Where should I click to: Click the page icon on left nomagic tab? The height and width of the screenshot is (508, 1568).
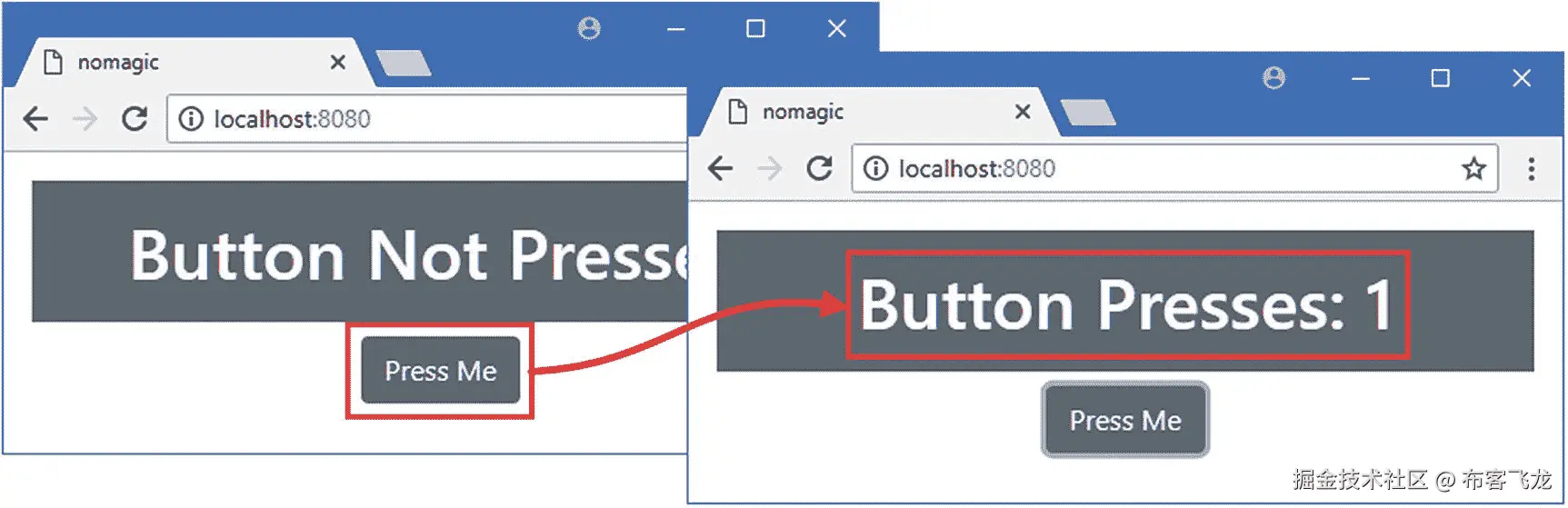coord(54,63)
